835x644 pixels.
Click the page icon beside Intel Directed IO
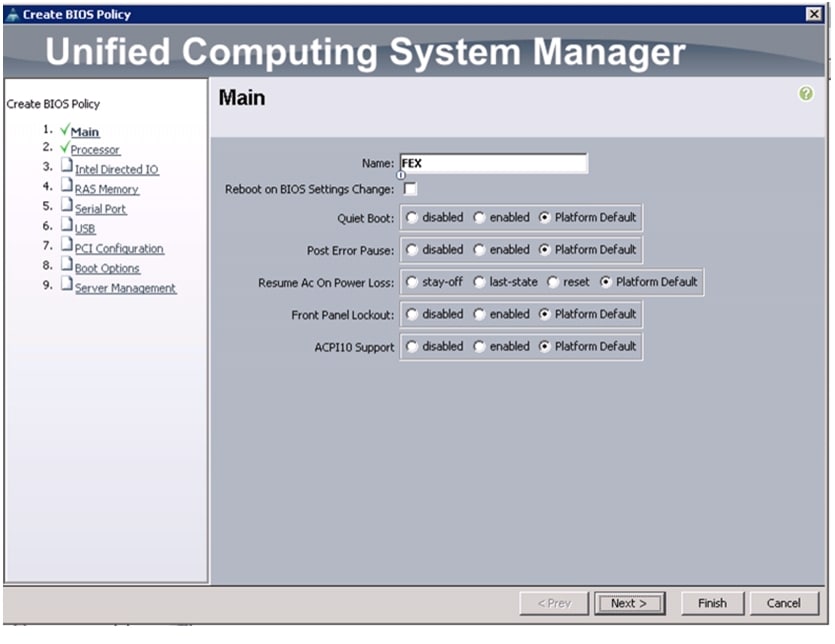click(67, 165)
